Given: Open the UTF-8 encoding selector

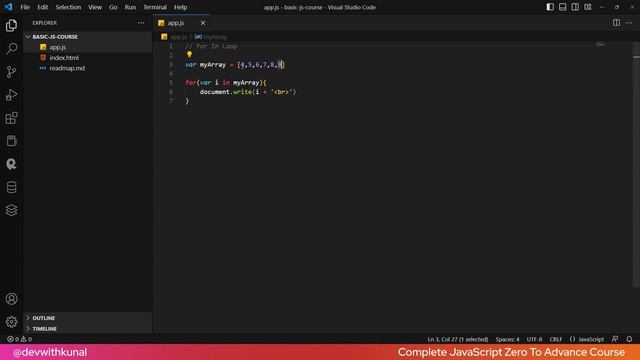Looking at the screenshot, I should pos(534,339).
